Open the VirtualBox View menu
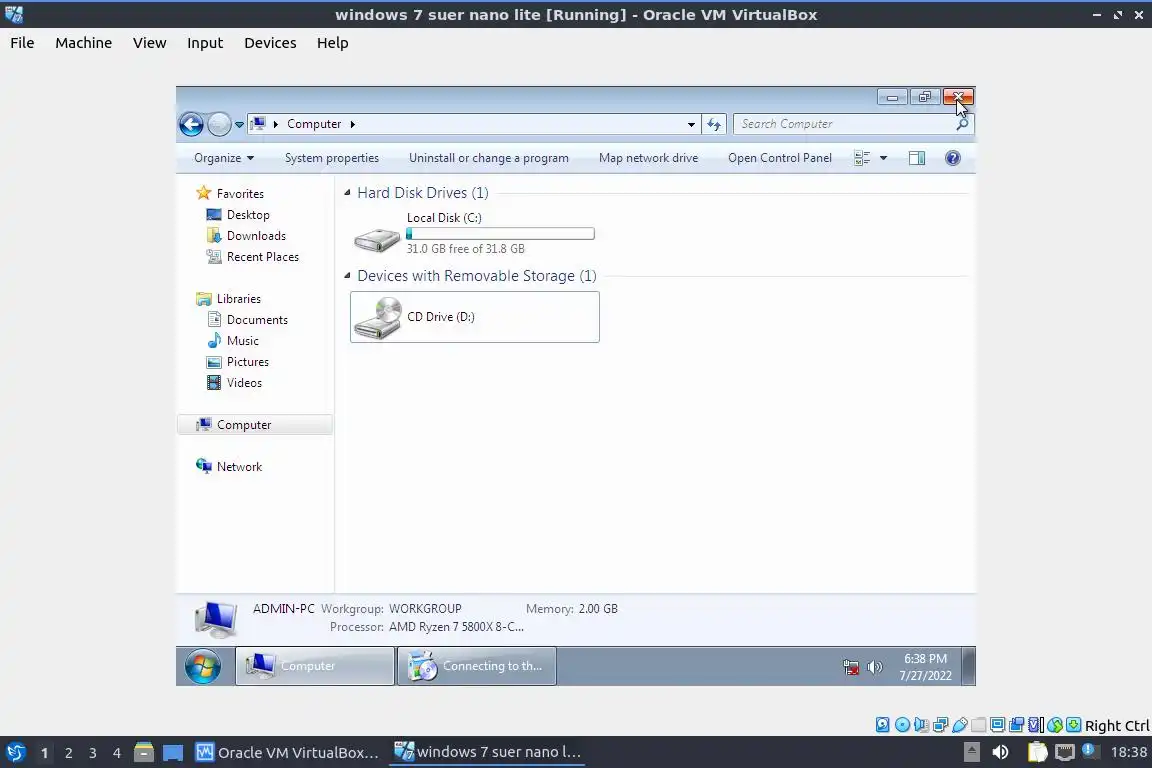Image resolution: width=1152 pixels, height=768 pixels. click(x=149, y=43)
